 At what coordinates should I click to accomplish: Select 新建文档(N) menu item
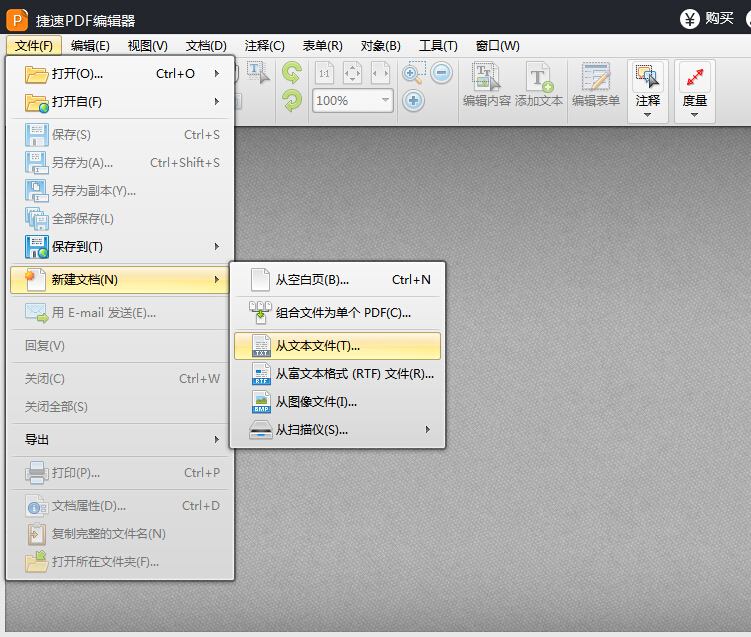(x=120, y=280)
